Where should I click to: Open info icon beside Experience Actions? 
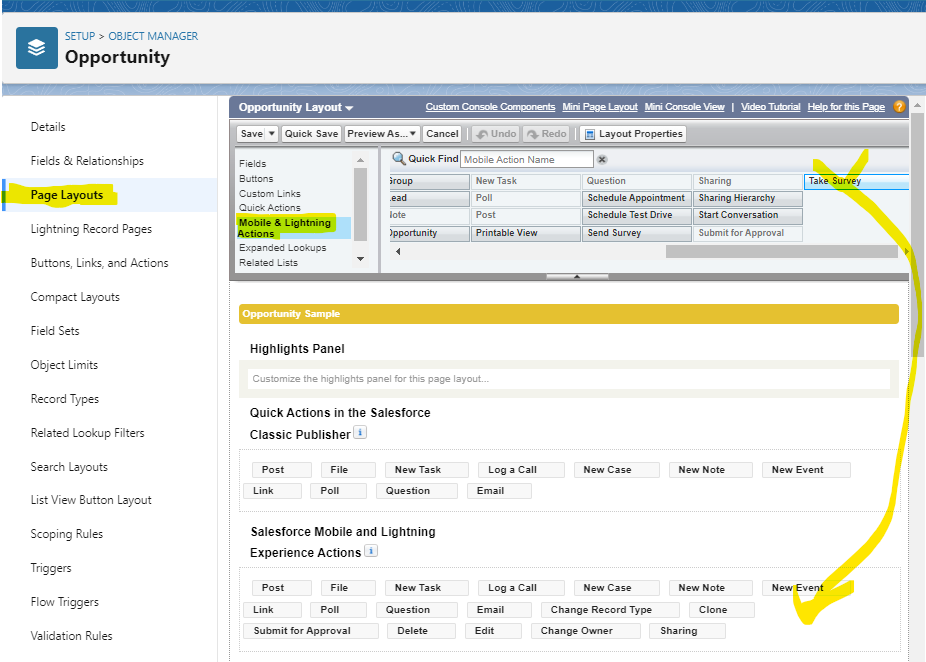[x=371, y=551]
